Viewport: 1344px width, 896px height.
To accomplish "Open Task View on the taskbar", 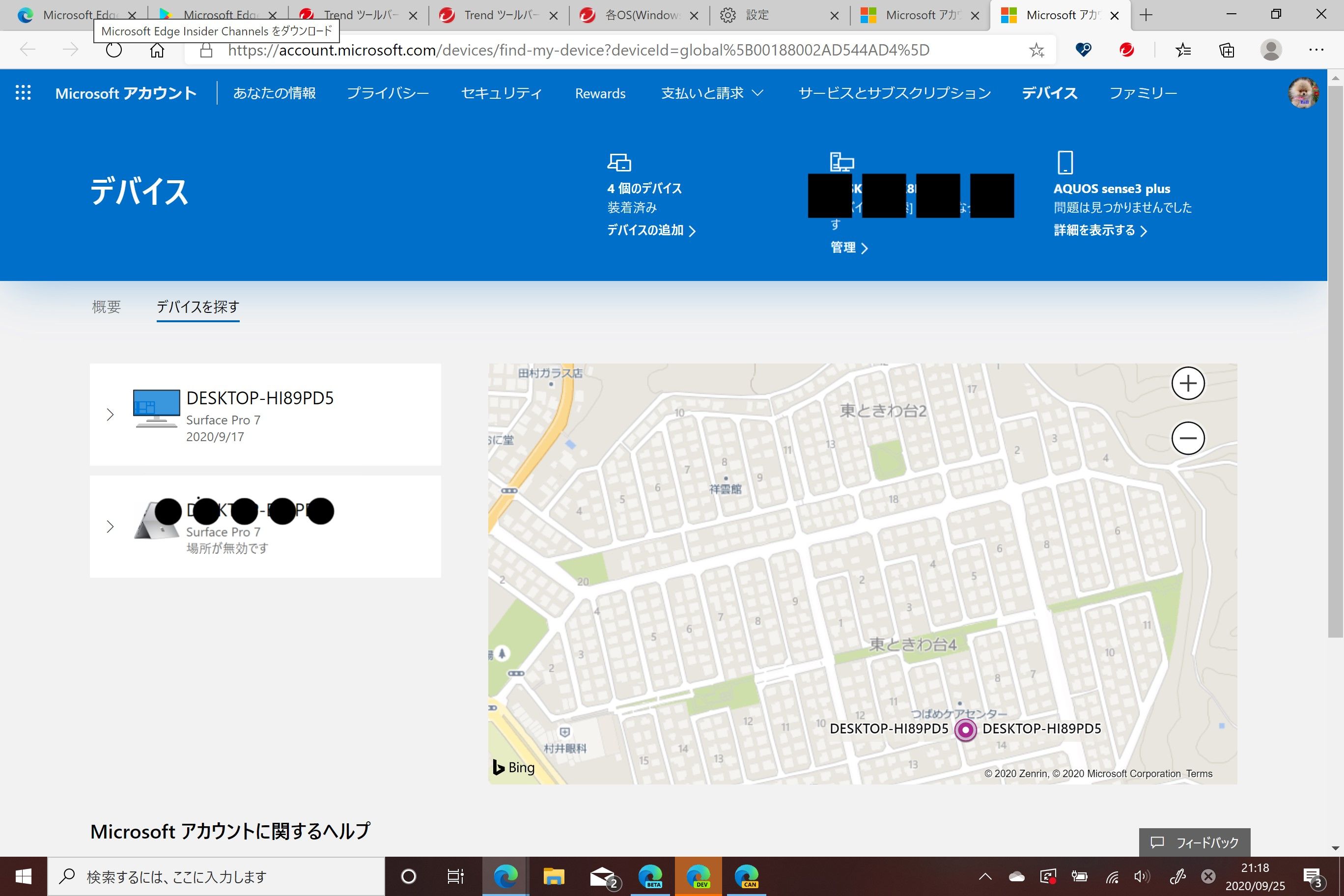I will click(x=455, y=876).
